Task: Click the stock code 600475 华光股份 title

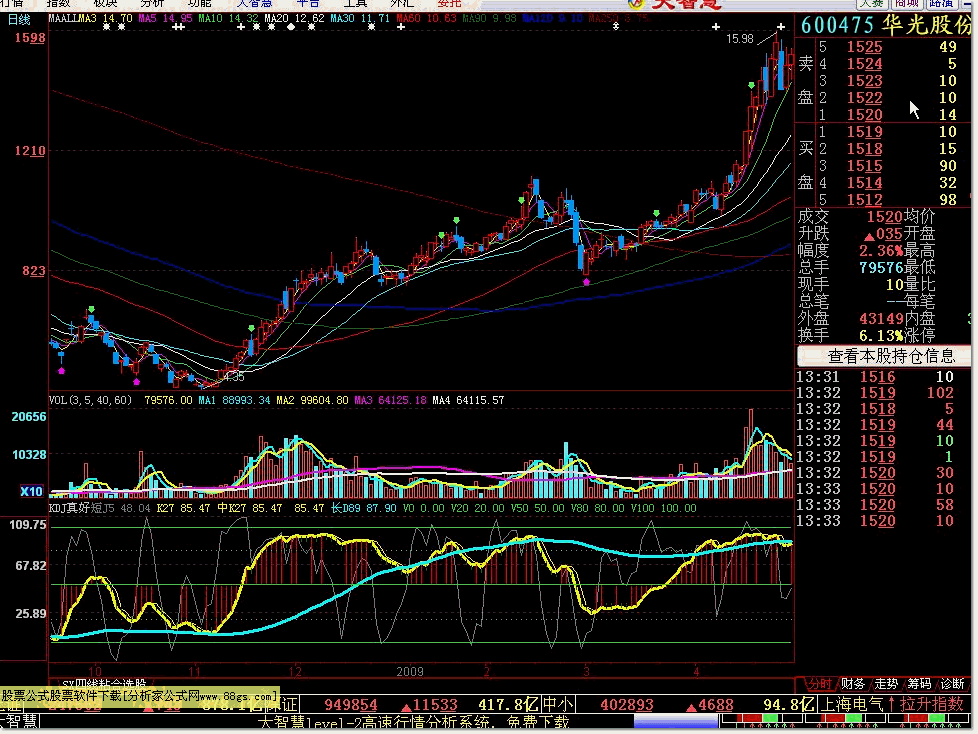Action: (x=886, y=26)
